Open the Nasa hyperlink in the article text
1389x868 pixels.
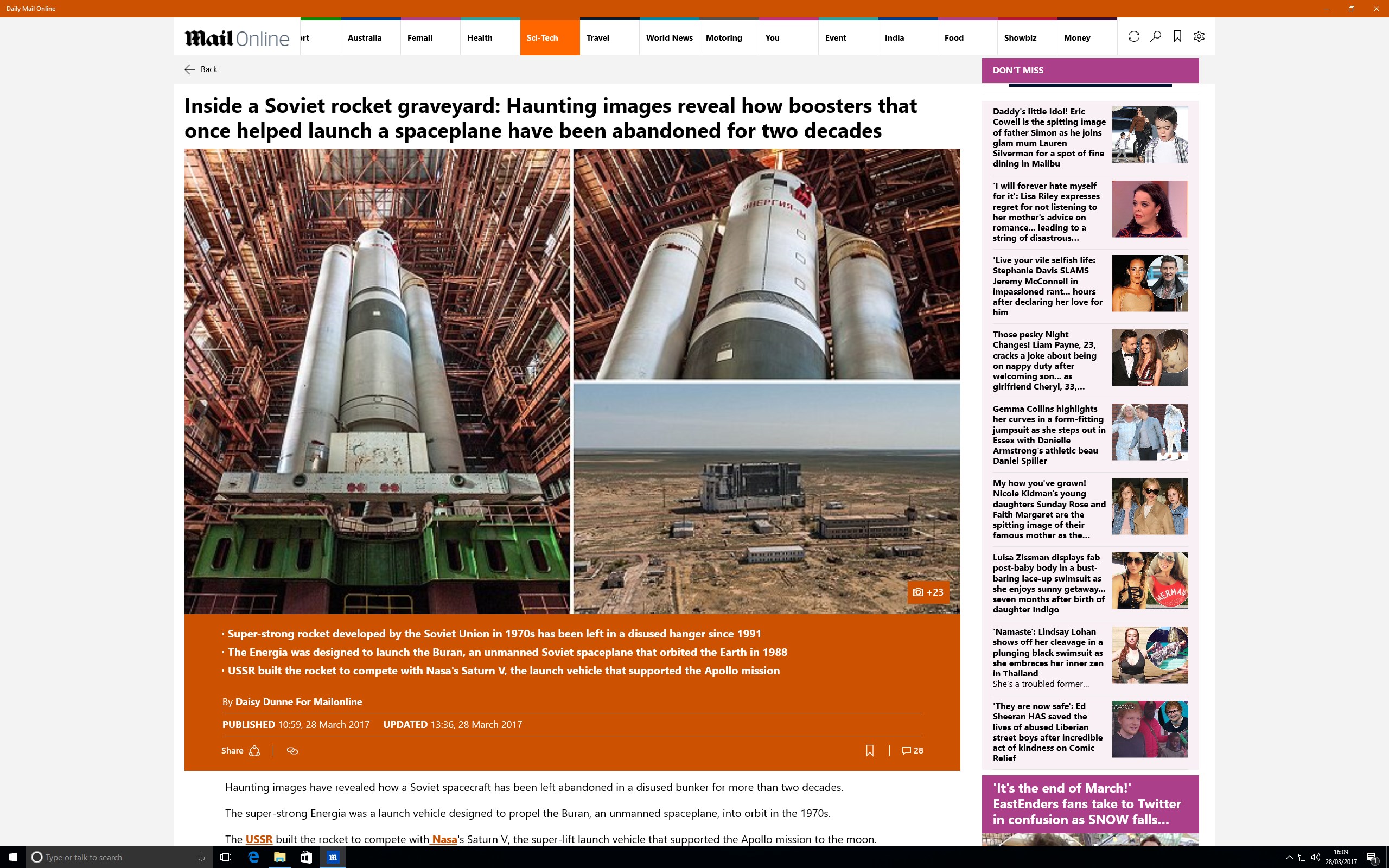pos(444,839)
